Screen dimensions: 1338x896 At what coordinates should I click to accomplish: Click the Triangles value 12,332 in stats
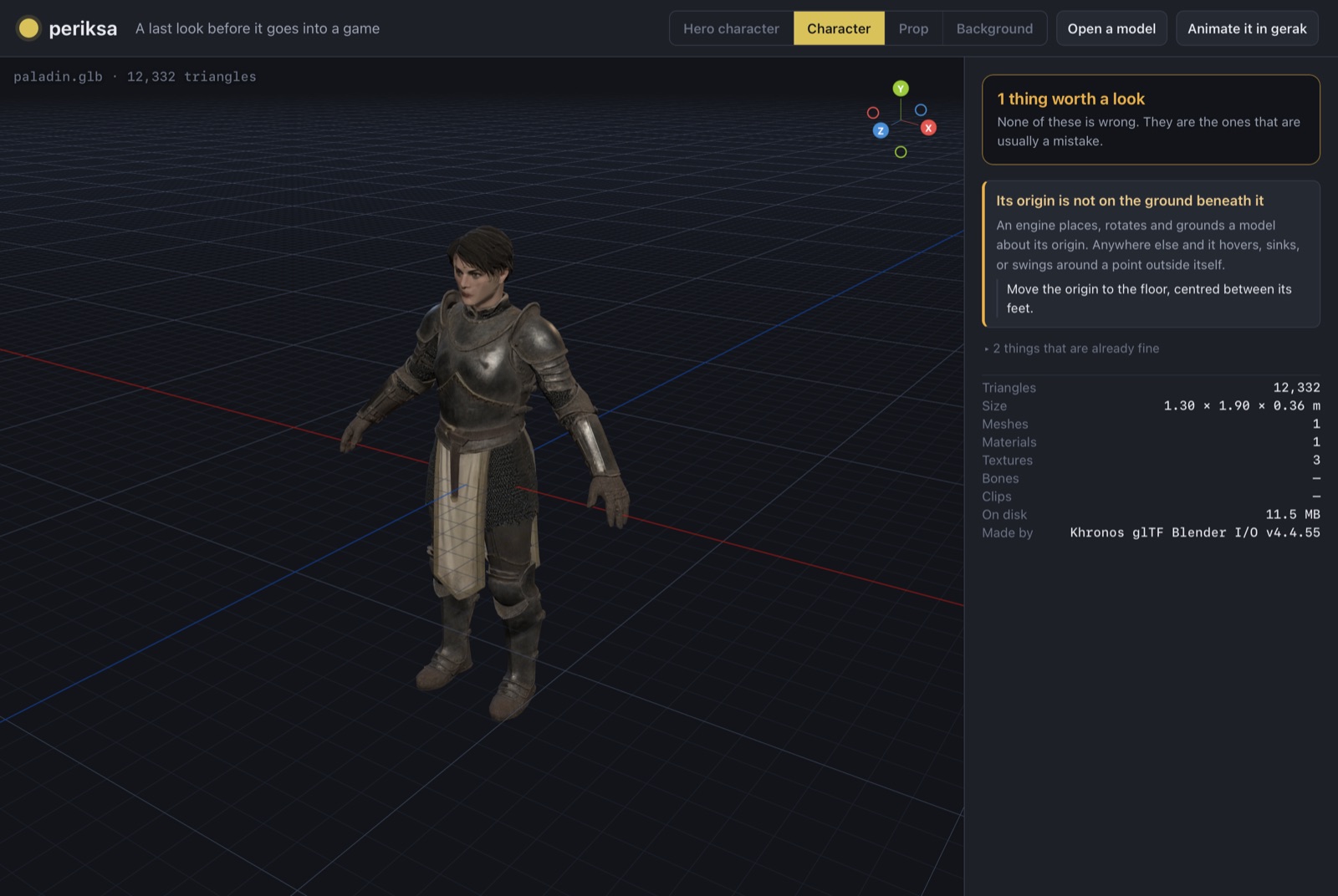1296,388
